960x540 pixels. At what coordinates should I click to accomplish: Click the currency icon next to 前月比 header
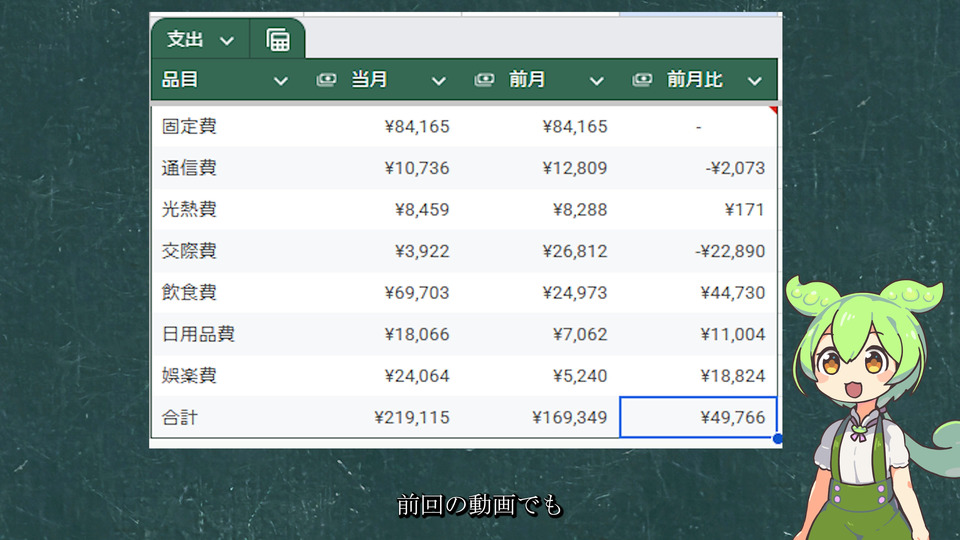[x=642, y=80]
